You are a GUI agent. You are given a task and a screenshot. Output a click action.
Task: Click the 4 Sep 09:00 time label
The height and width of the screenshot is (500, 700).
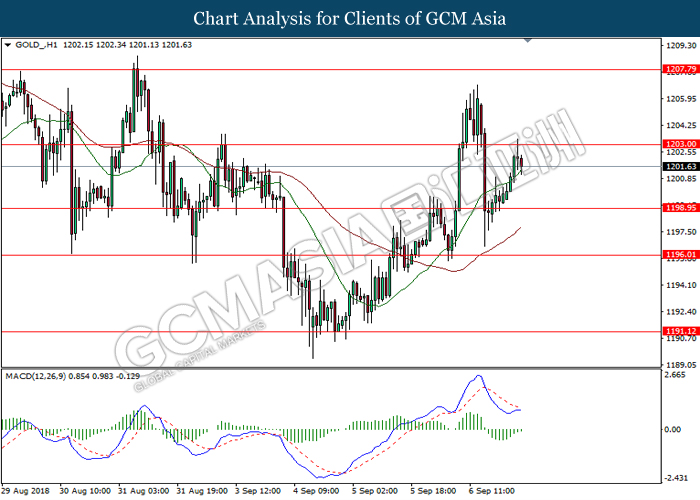317,491
